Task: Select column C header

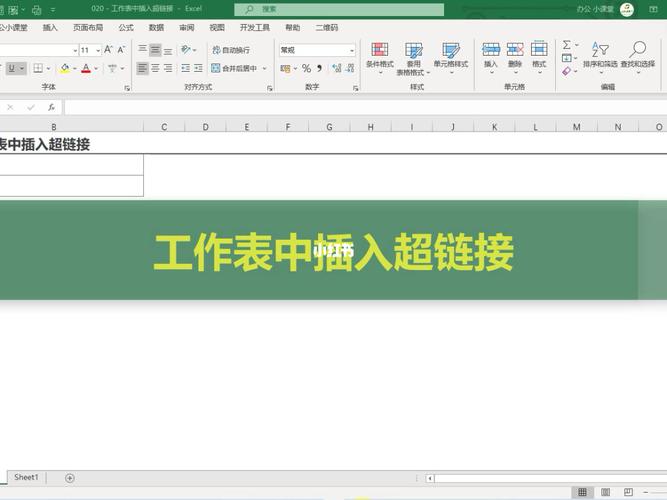Action: pyautogui.click(x=164, y=127)
